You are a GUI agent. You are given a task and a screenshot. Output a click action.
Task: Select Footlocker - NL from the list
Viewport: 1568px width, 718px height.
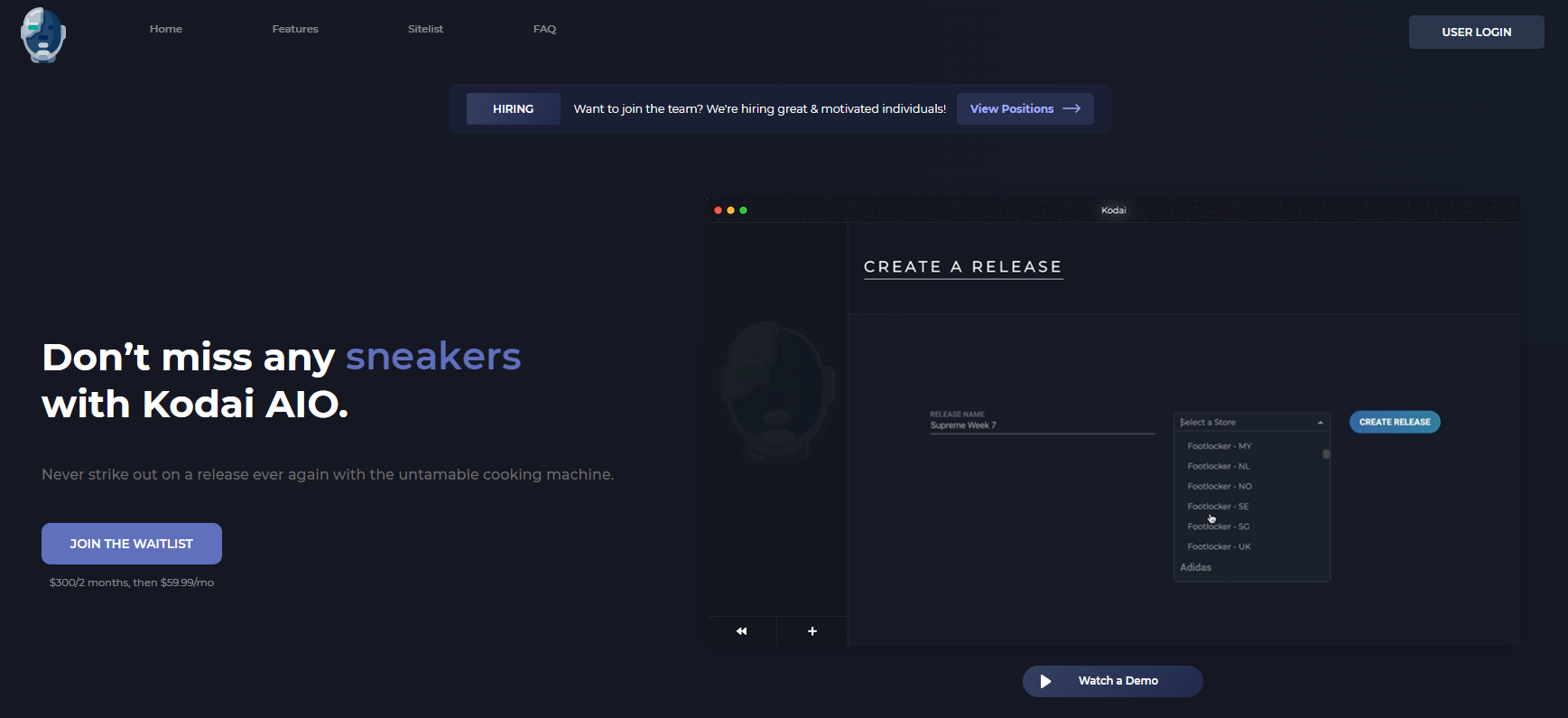[x=1219, y=466]
